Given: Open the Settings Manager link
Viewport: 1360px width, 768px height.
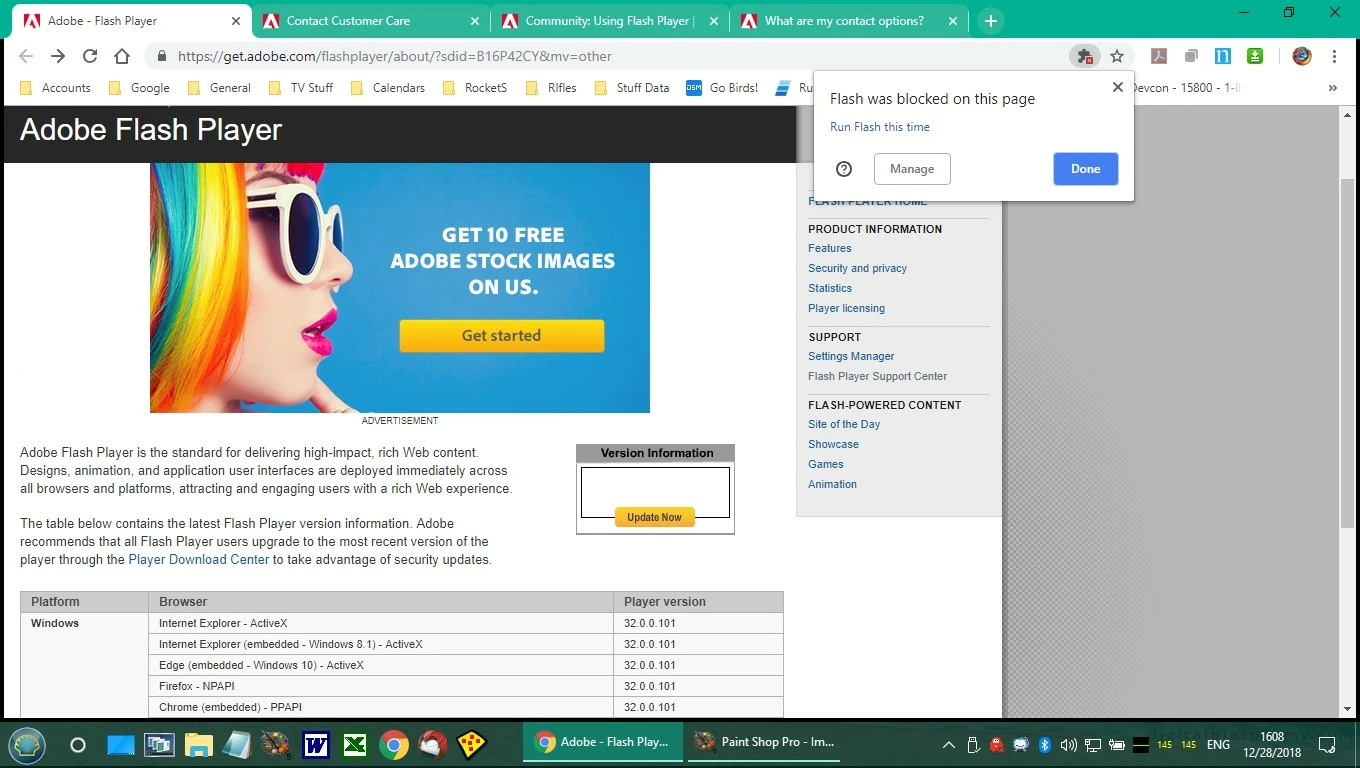Looking at the screenshot, I should coord(851,356).
